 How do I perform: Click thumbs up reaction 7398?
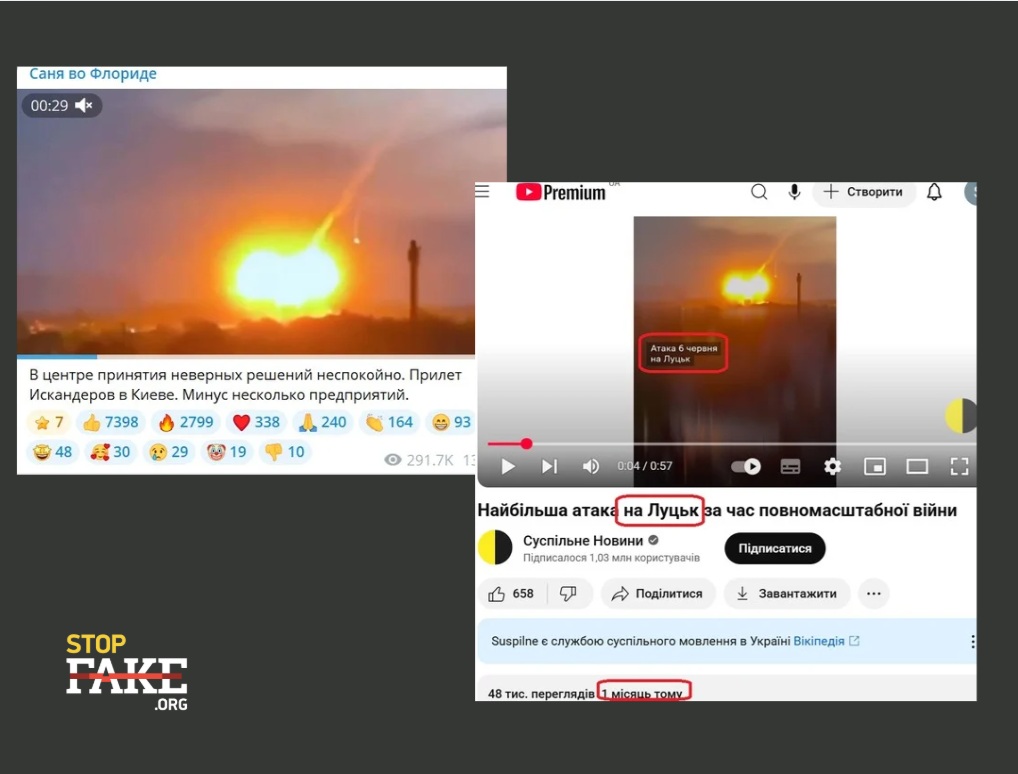click(x=110, y=423)
